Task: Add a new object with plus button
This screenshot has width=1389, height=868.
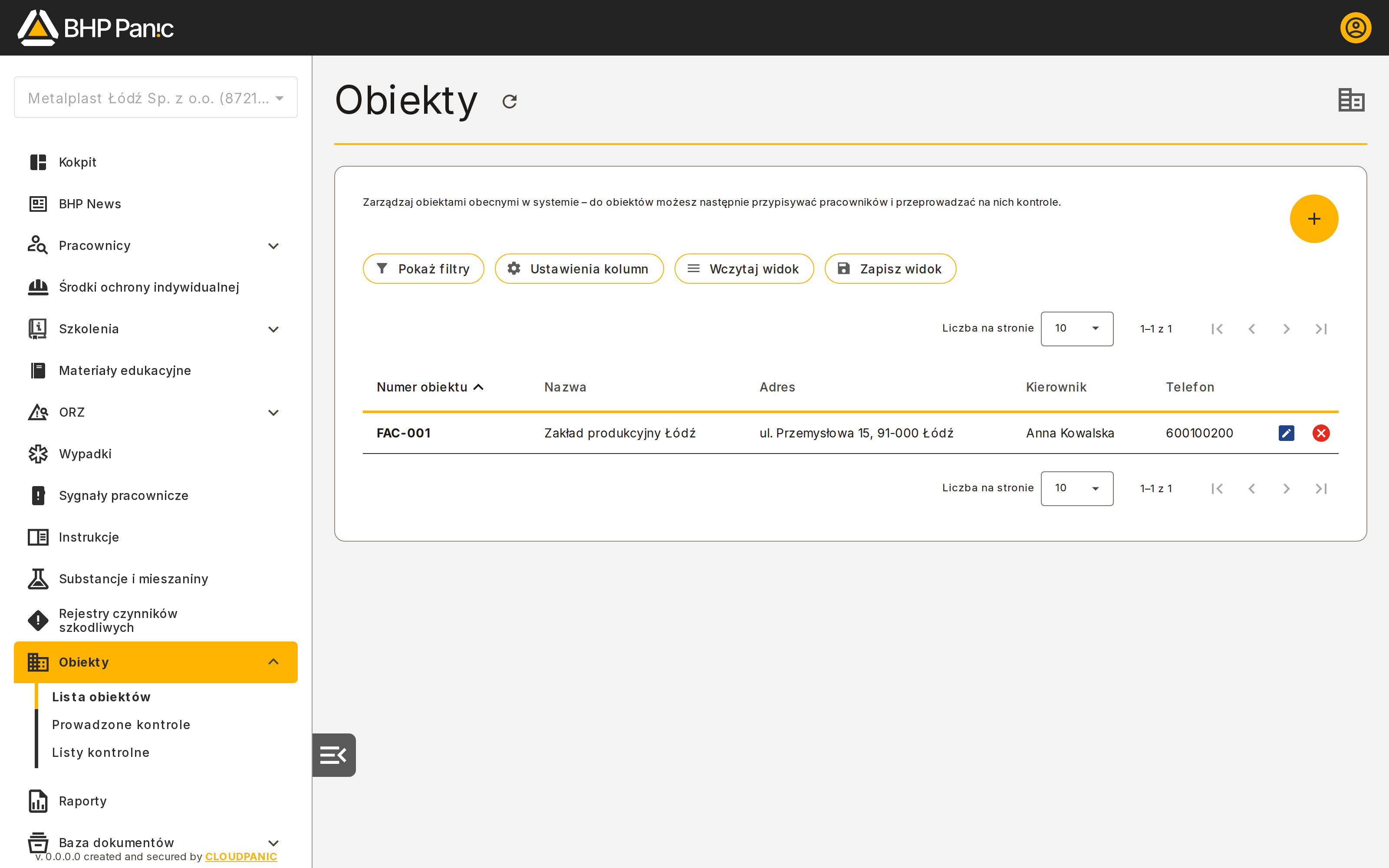Action: point(1314,219)
